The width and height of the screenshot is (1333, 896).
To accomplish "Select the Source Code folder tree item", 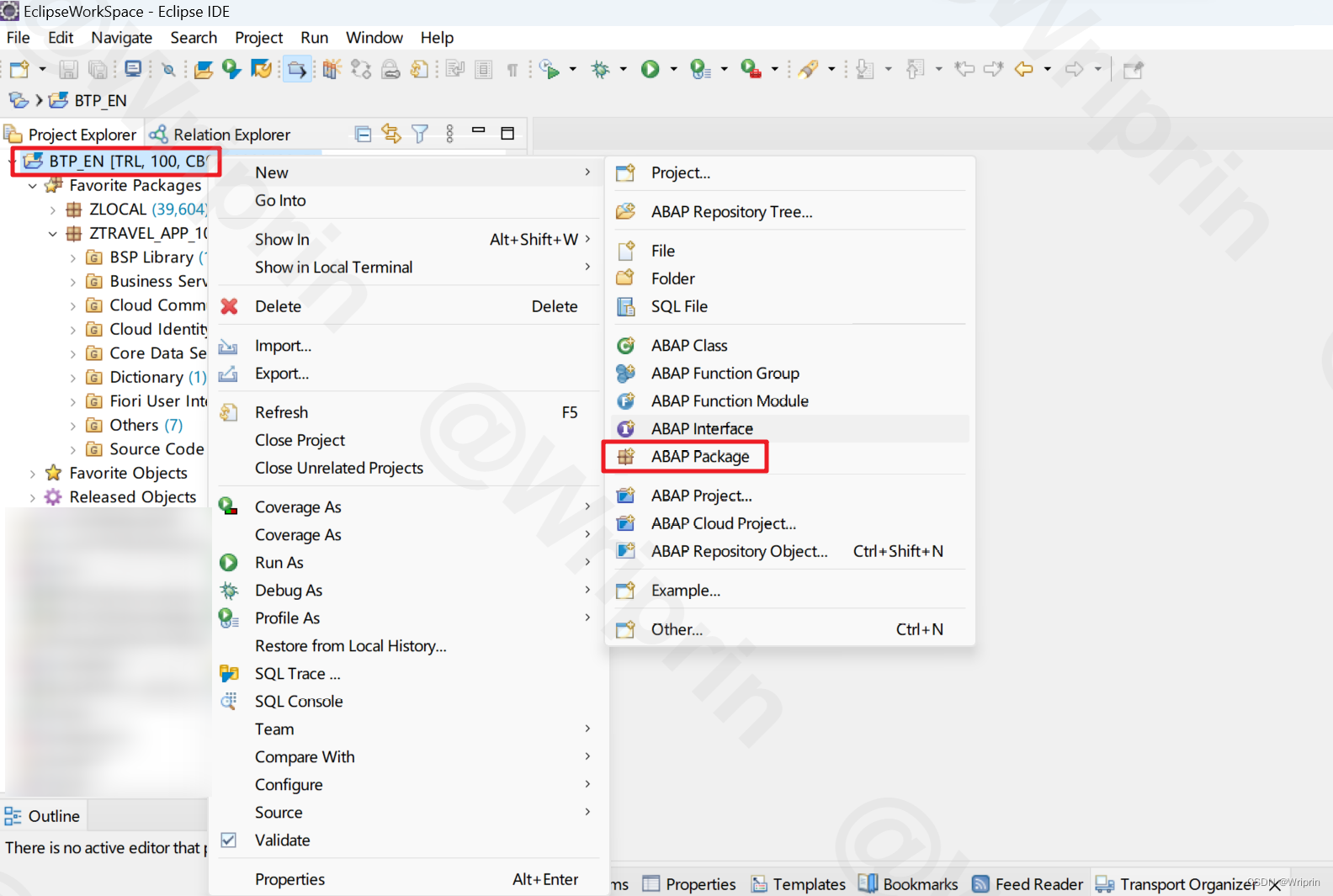I will [157, 449].
